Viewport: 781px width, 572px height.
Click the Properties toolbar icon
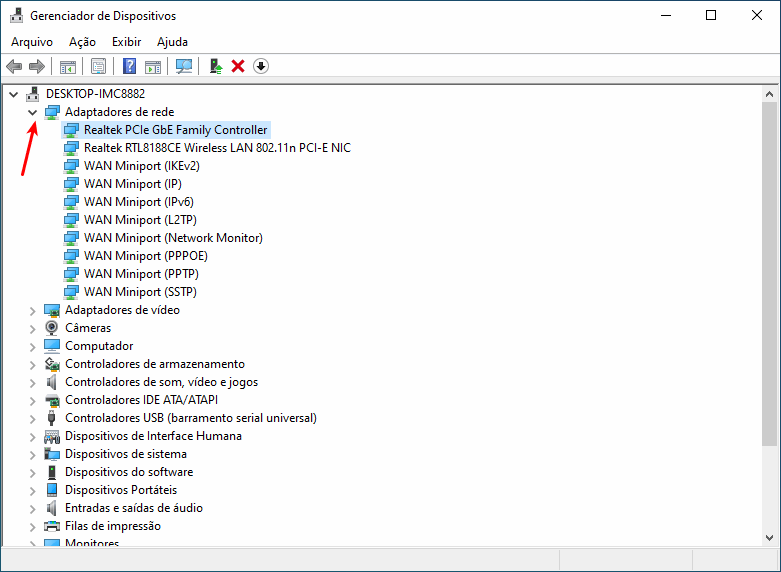point(98,66)
